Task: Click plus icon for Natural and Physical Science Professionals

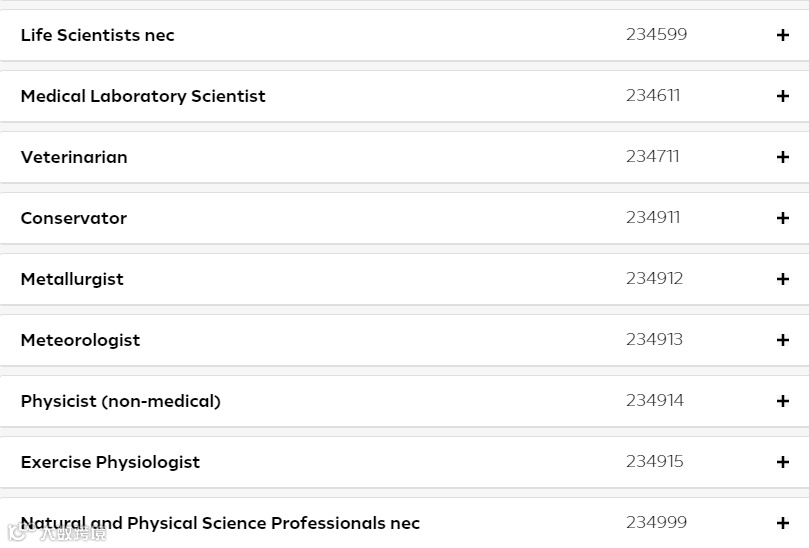Action: (783, 523)
